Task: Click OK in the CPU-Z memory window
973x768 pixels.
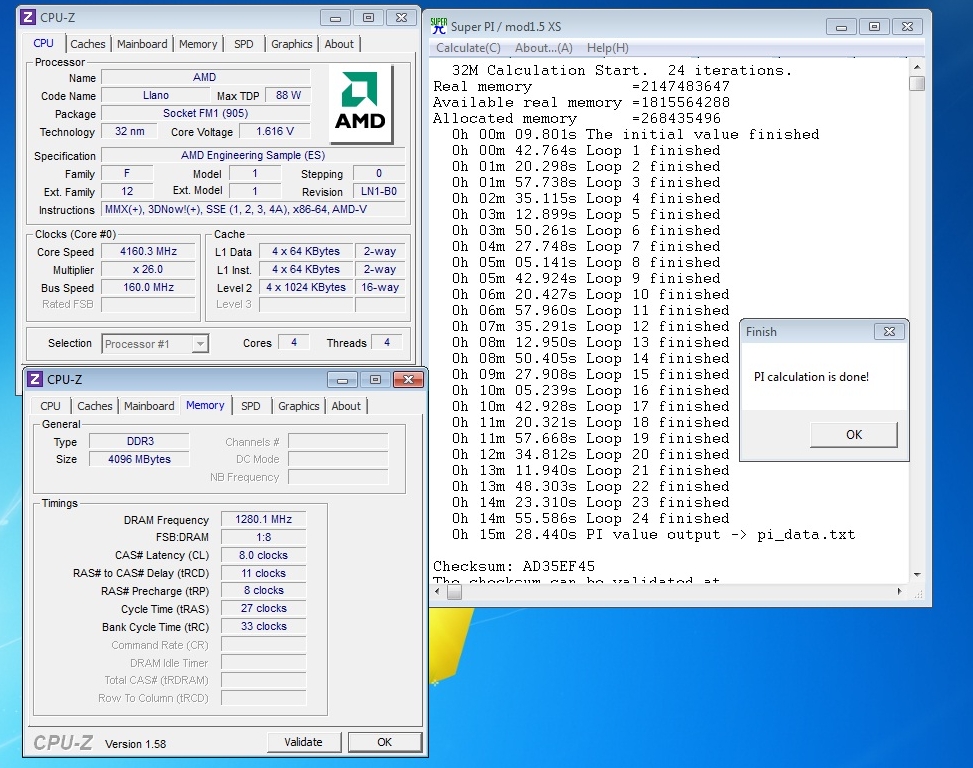Action: [385, 742]
